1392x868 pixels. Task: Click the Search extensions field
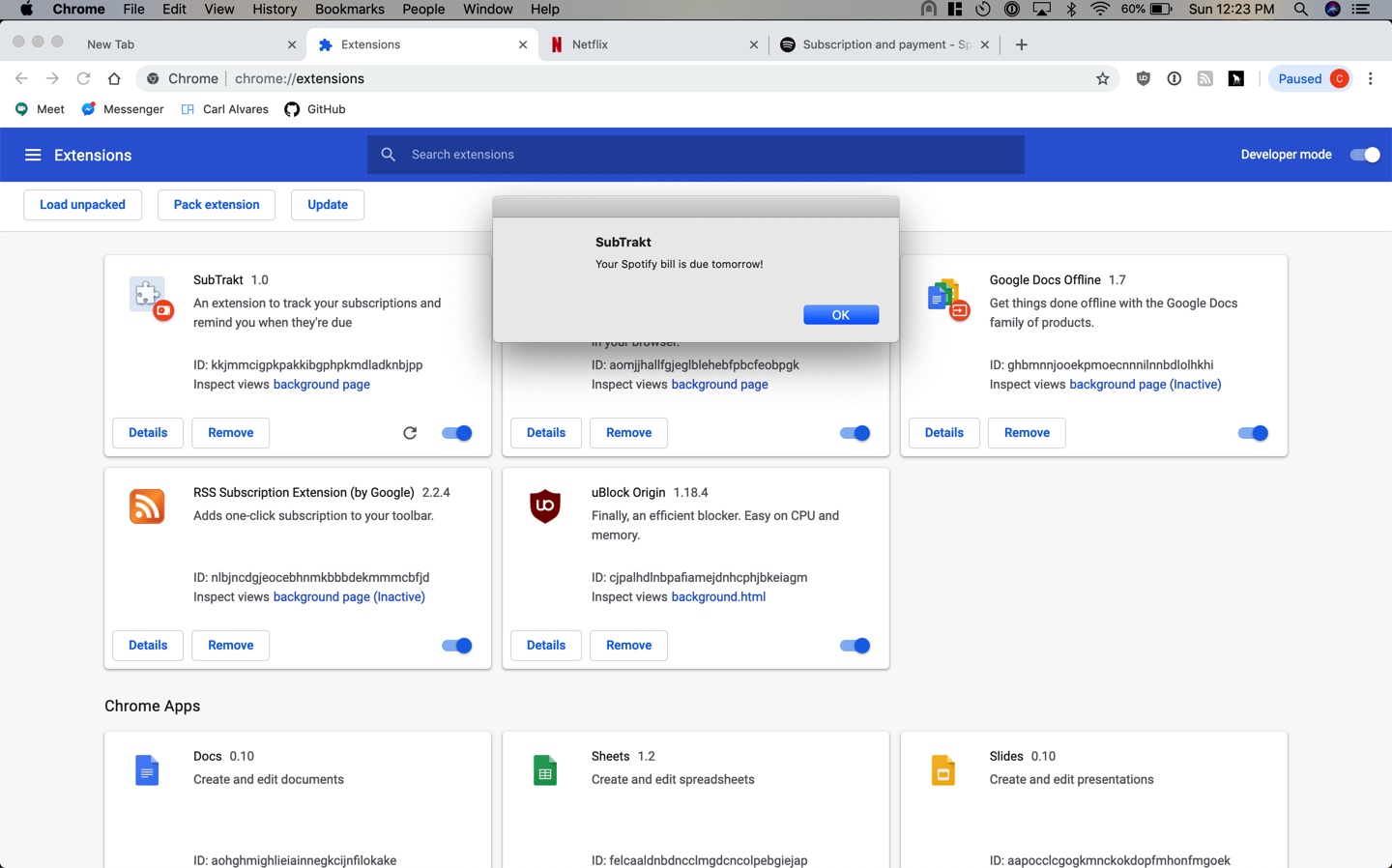[x=696, y=155]
